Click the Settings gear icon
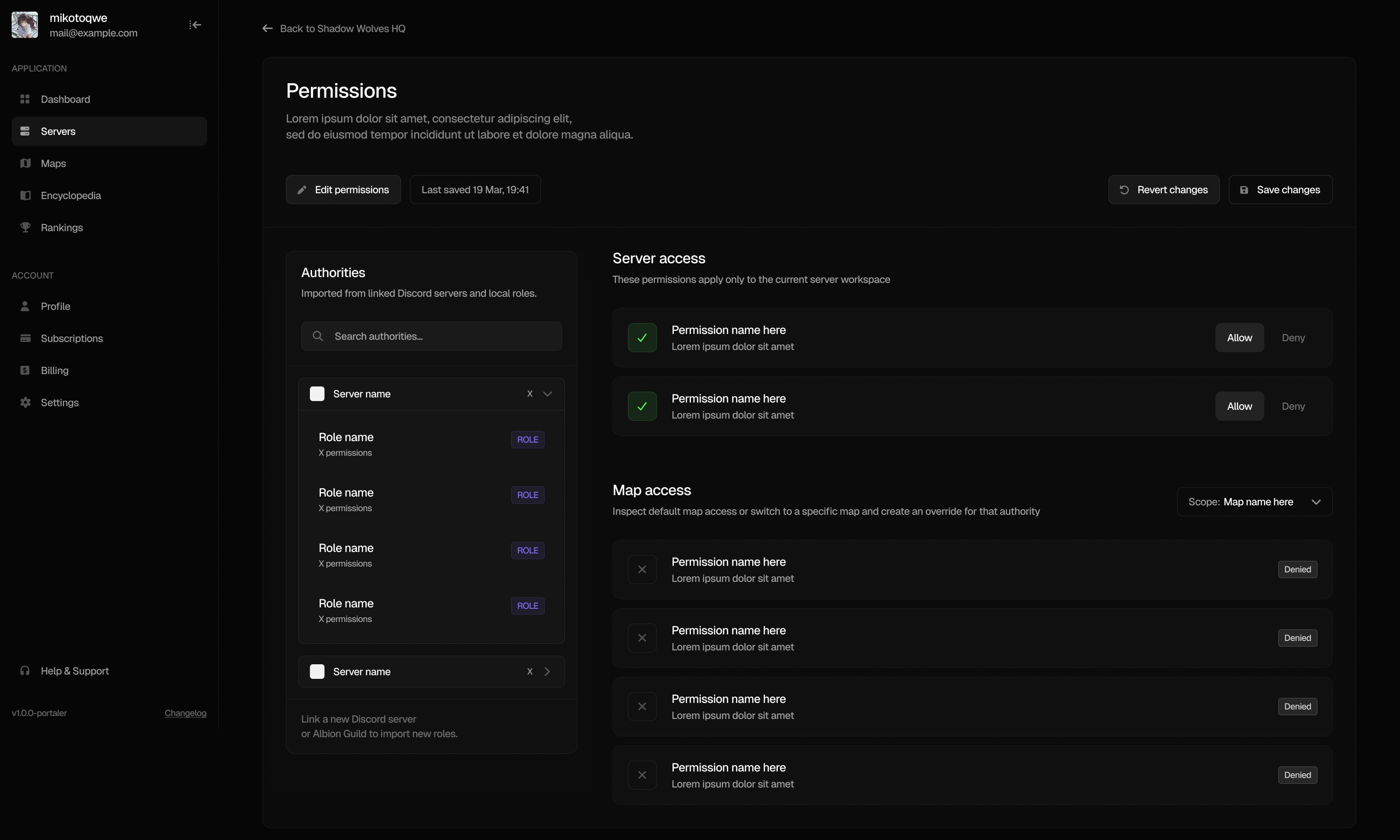 [x=25, y=402]
